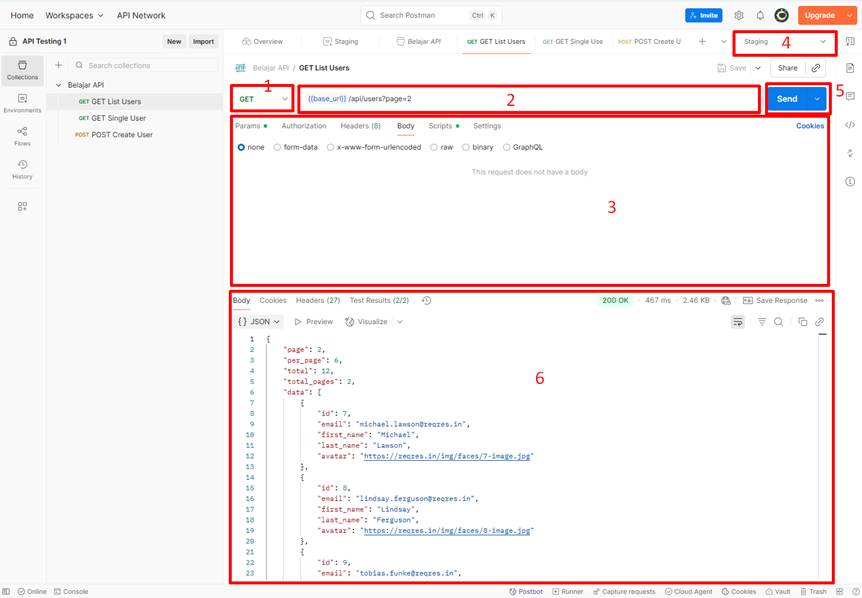The height and width of the screenshot is (598, 862).
Task: Click the Cookies link in request panel
Action: 810,126
